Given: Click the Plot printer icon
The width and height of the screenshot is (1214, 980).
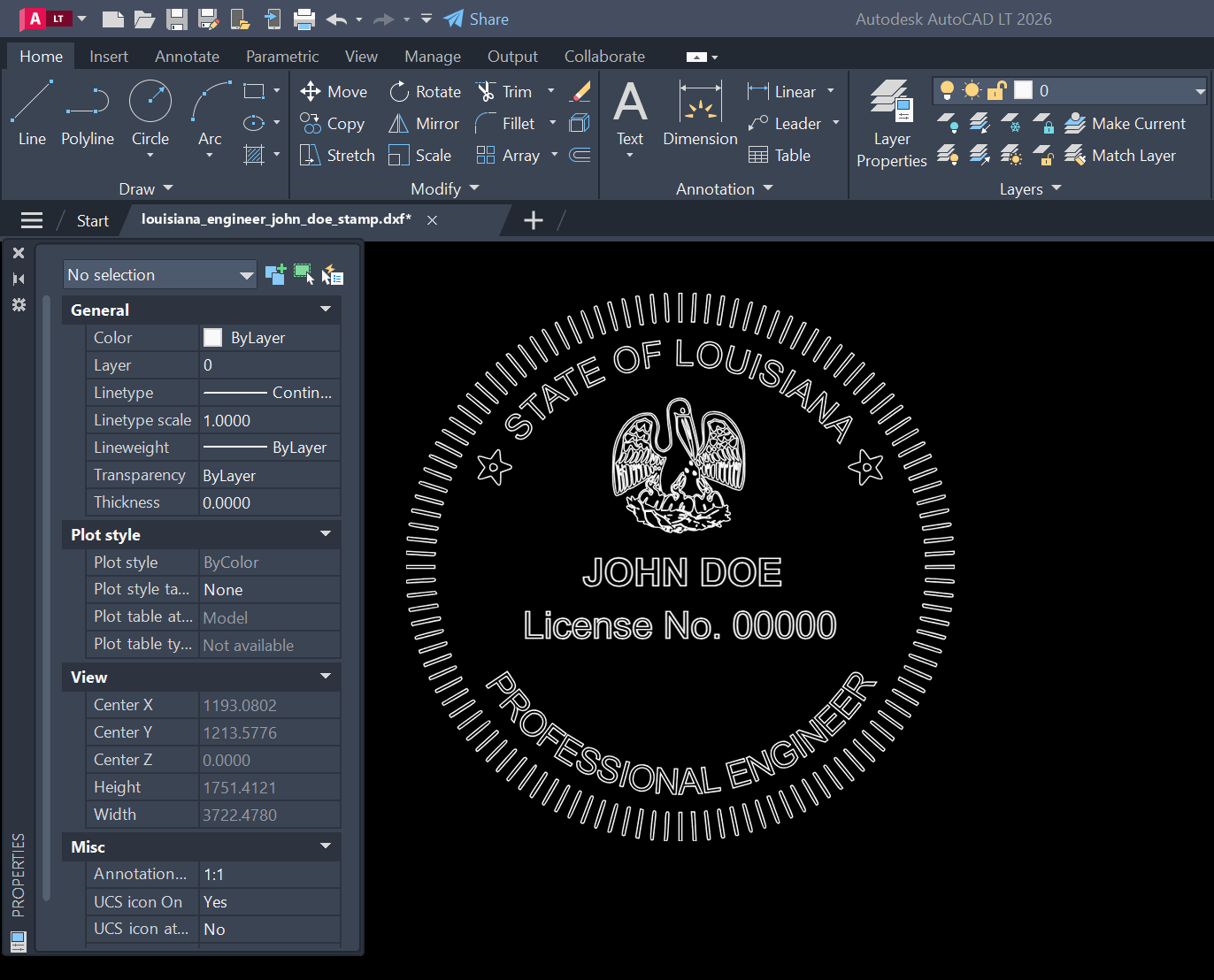Looking at the screenshot, I should click(x=304, y=19).
